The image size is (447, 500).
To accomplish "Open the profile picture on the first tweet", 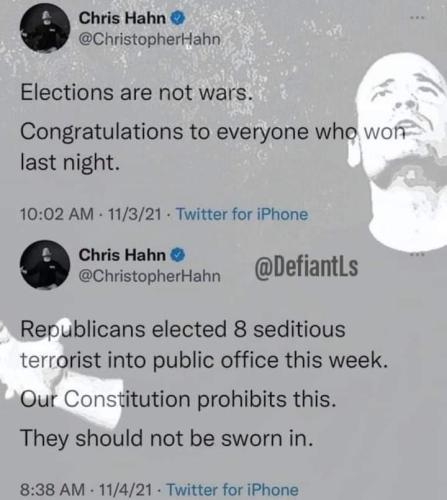I will (x=45, y=27).
